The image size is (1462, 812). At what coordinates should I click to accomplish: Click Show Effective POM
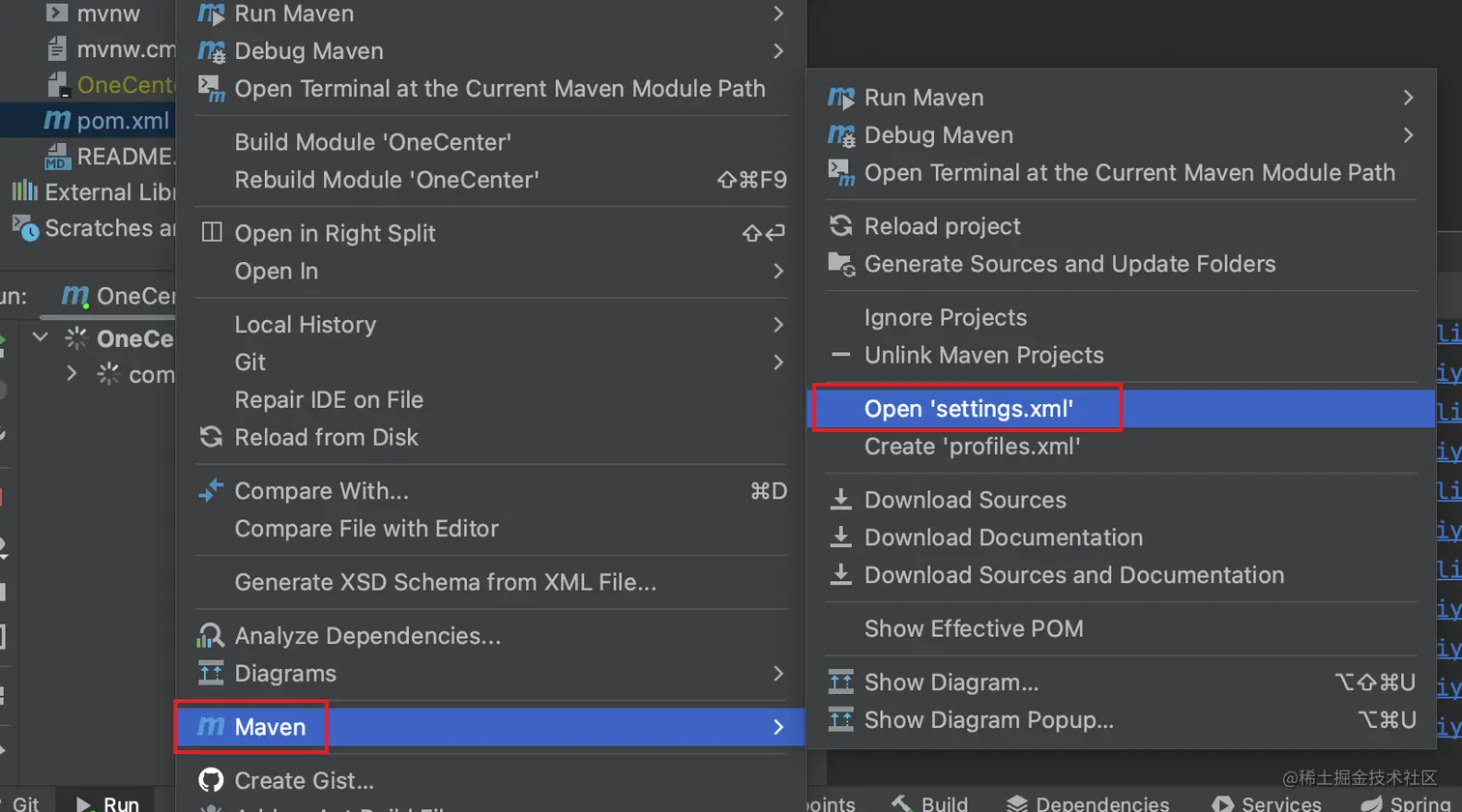tap(974, 628)
